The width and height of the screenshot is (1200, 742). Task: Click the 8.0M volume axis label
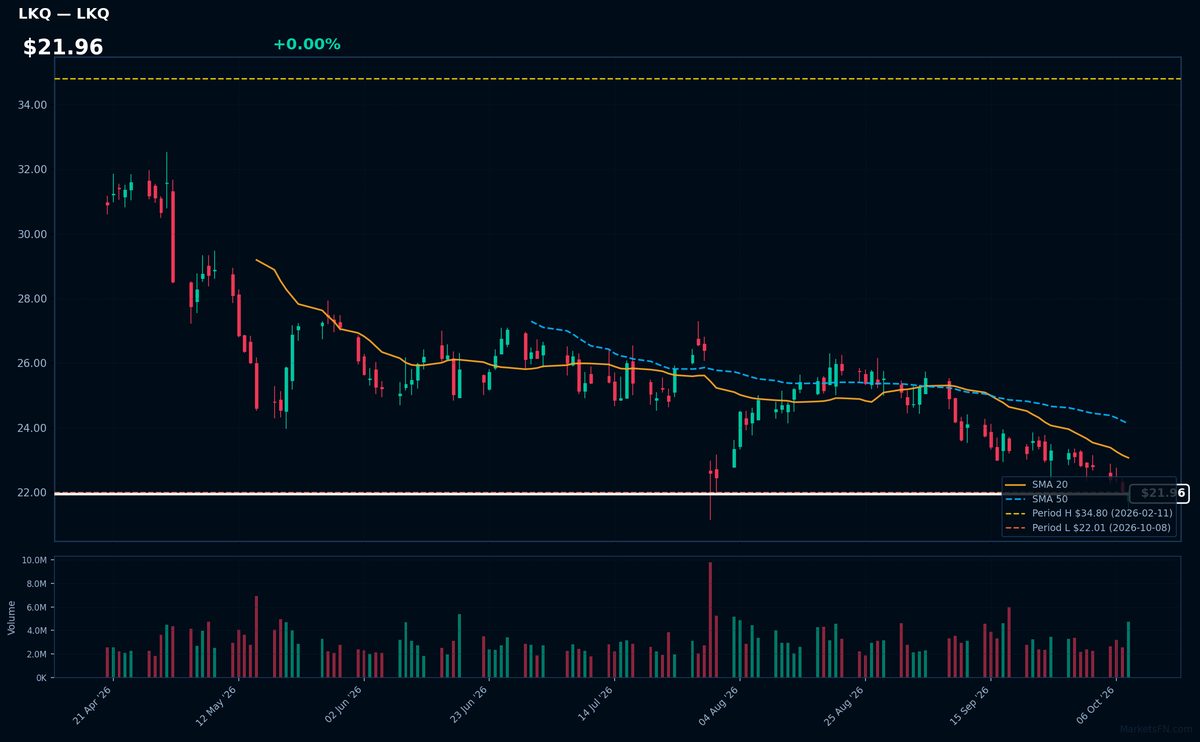(36, 584)
